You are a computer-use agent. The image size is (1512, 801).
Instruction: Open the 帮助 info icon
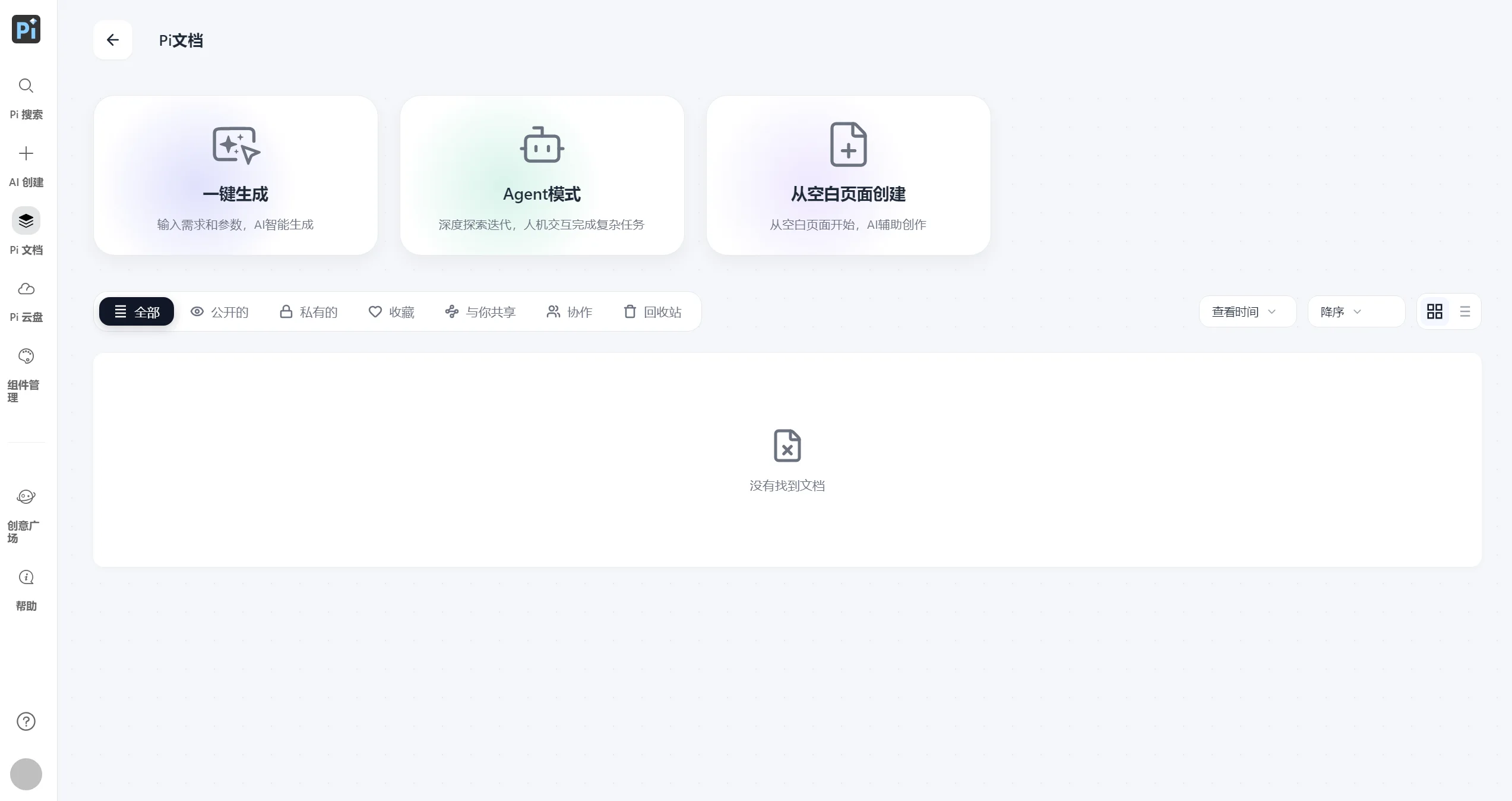[26, 577]
